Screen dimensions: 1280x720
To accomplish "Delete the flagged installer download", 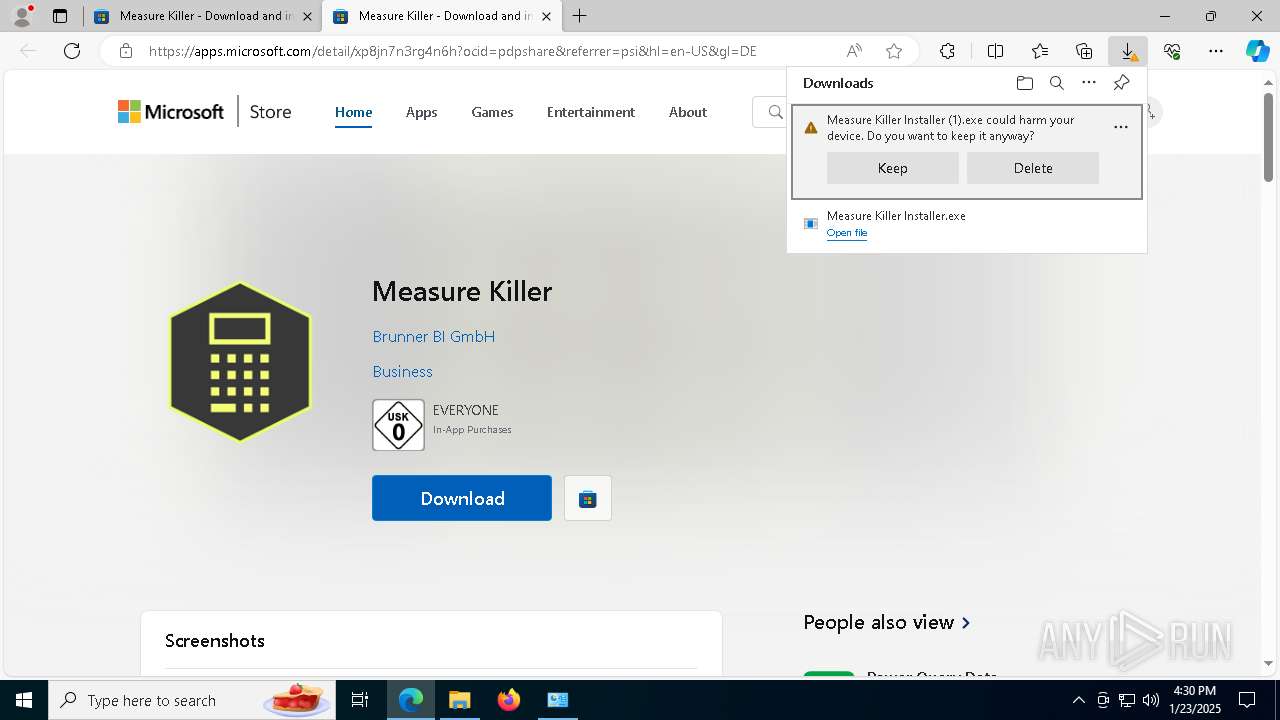I will point(1033,168).
